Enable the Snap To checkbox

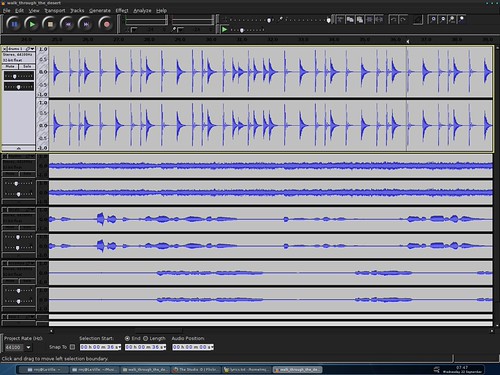[x=72, y=347]
